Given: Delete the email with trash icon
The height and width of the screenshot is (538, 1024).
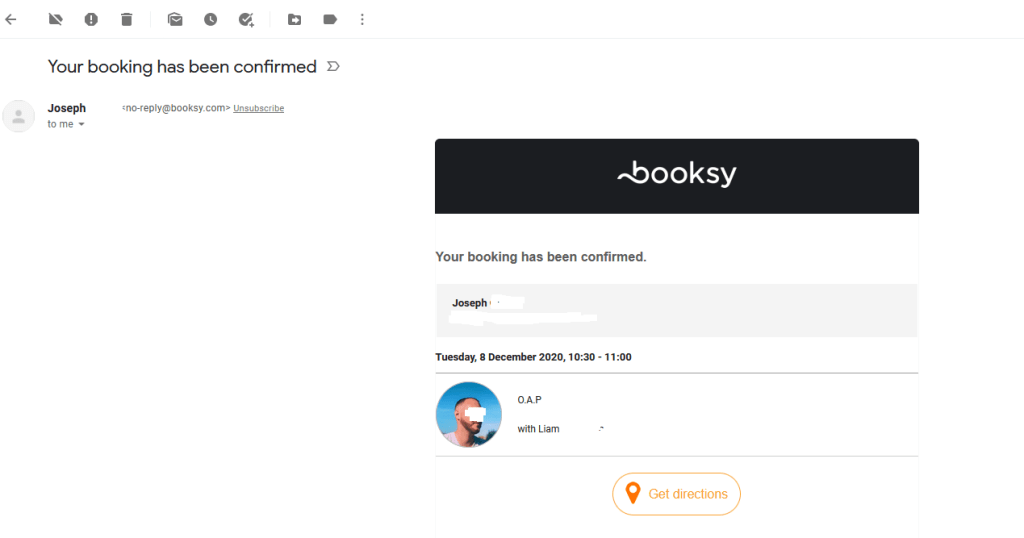Looking at the screenshot, I should pyautogui.click(x=126, y=19).
